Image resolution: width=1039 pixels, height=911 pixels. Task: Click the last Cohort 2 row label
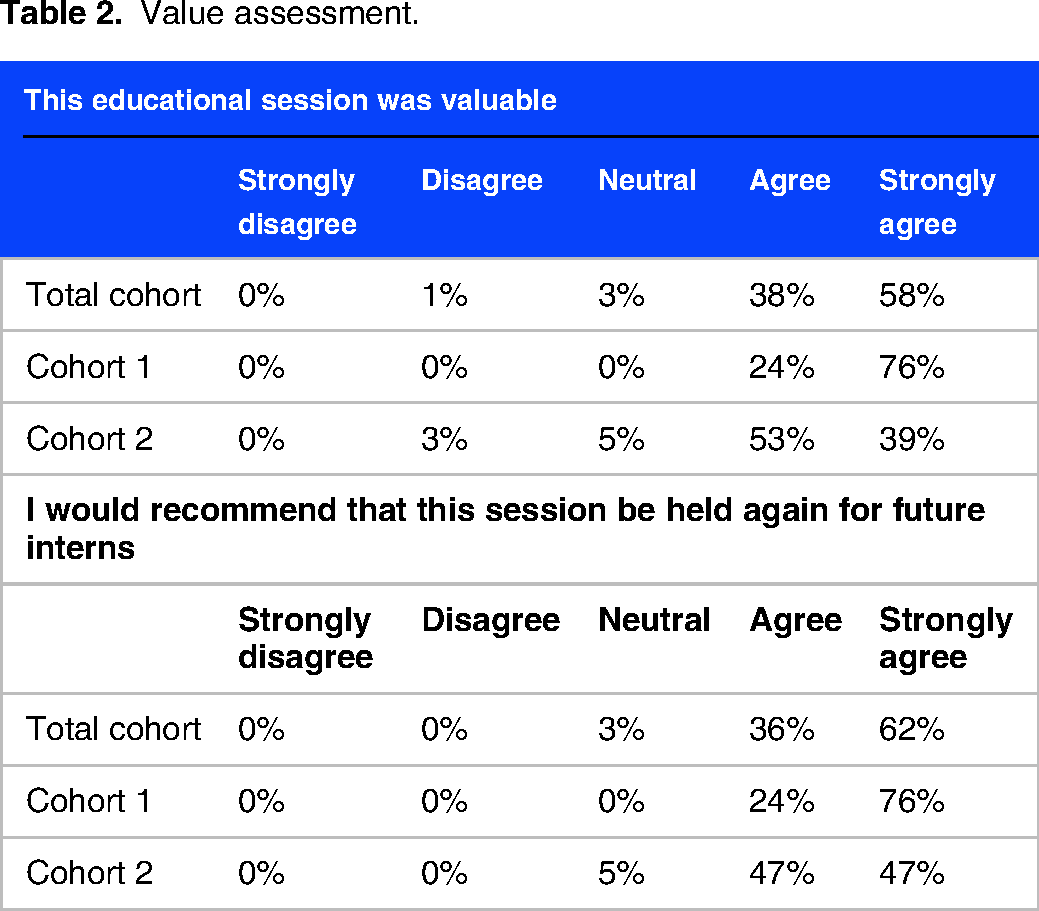[x=89, y=873]
